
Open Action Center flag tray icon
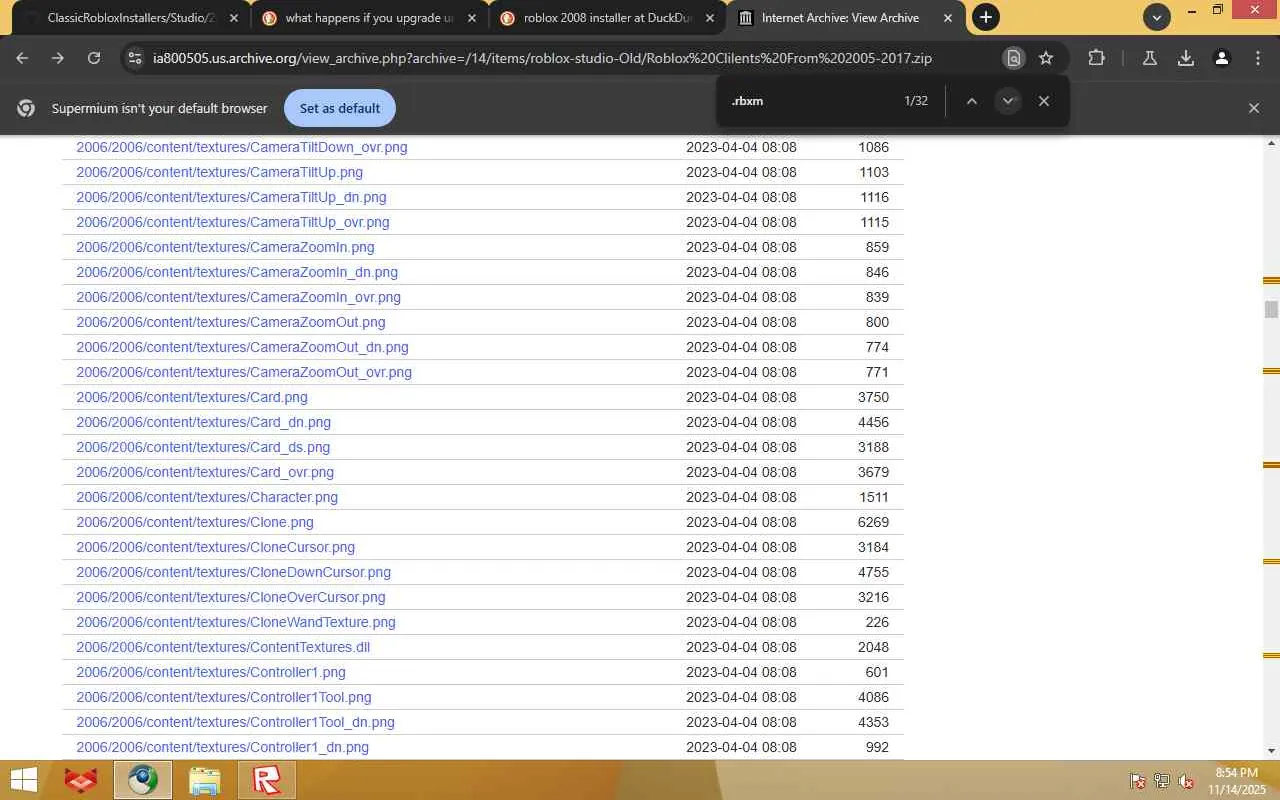pos(1137,781)
